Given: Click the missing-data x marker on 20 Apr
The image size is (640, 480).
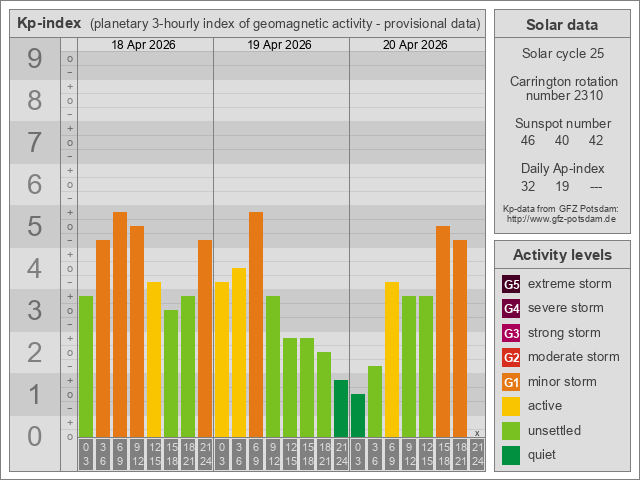Looking at the screenshot, I should tap(477, 432).
